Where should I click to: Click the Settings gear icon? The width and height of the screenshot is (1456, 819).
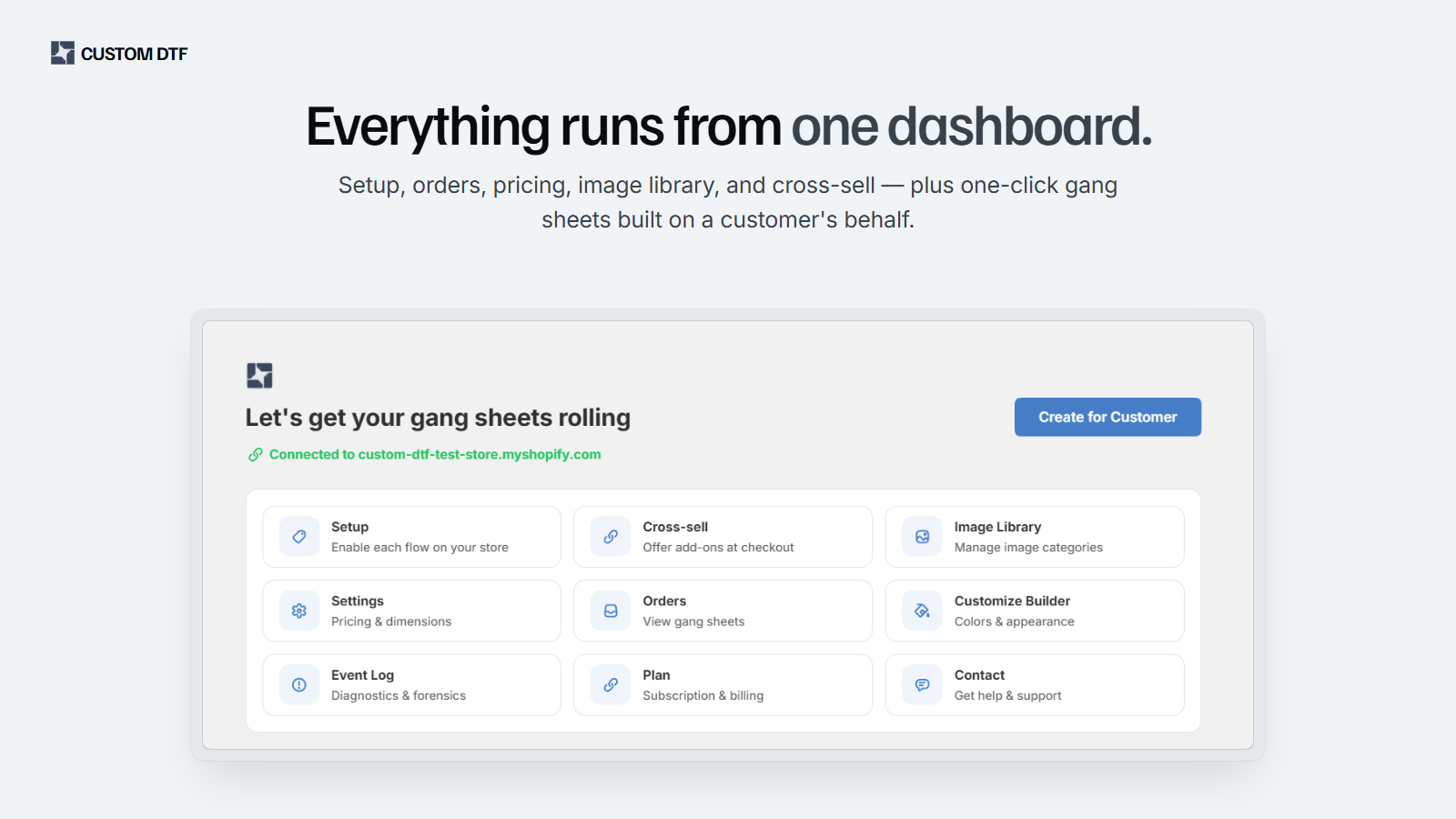(x=299, y=611)
